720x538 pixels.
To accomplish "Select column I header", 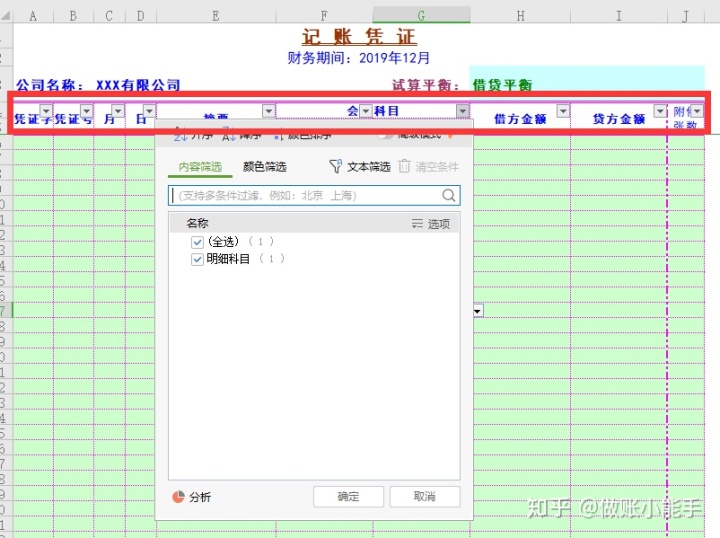I will click(619, 16).
